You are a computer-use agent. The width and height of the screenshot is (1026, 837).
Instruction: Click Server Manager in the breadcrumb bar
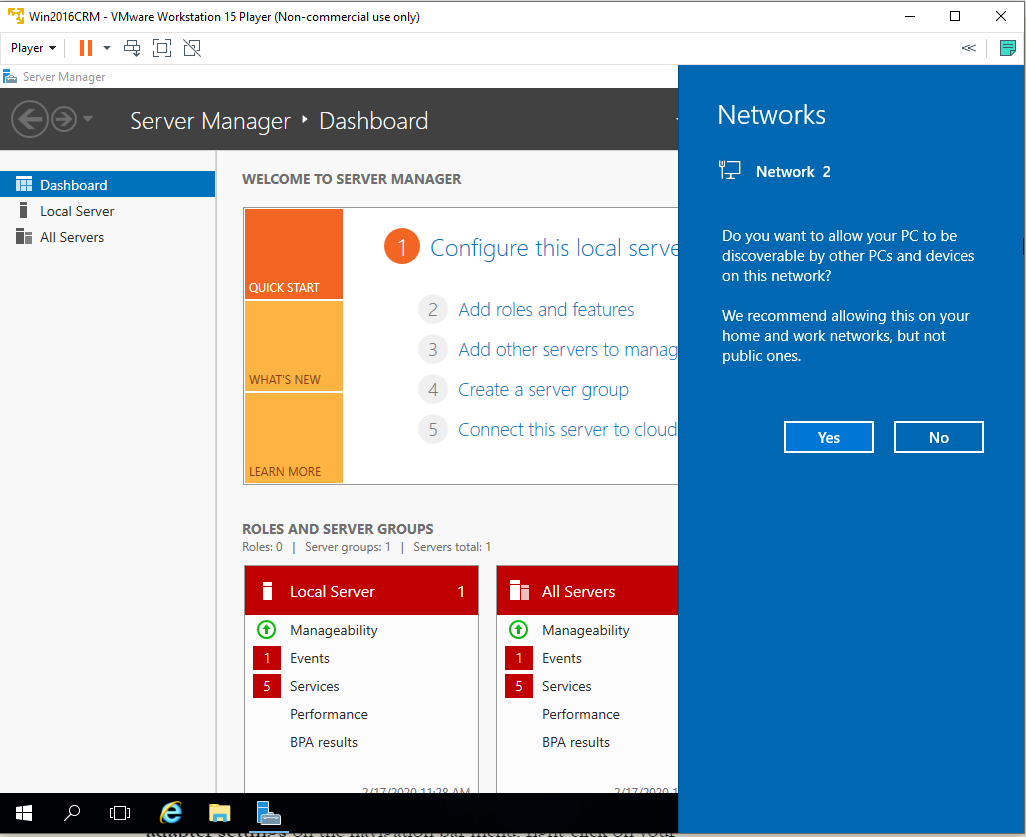pyautogui.click(x=210, y=120)
